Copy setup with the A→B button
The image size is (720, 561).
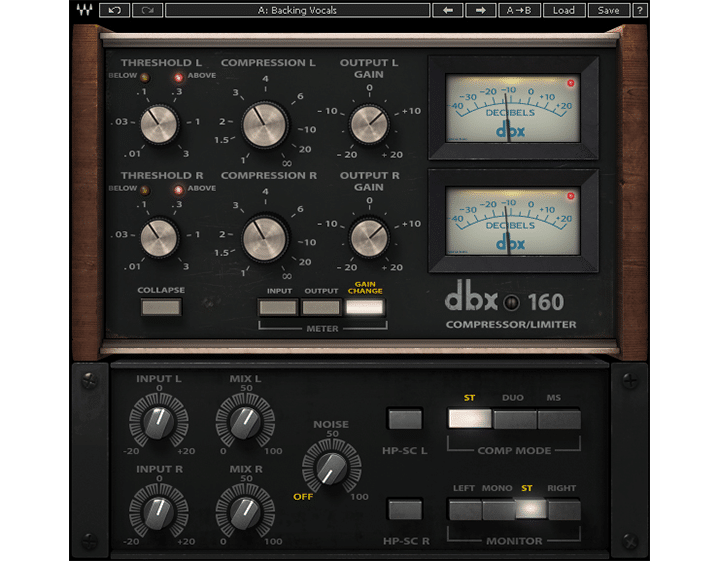click(x=519, y=10)
